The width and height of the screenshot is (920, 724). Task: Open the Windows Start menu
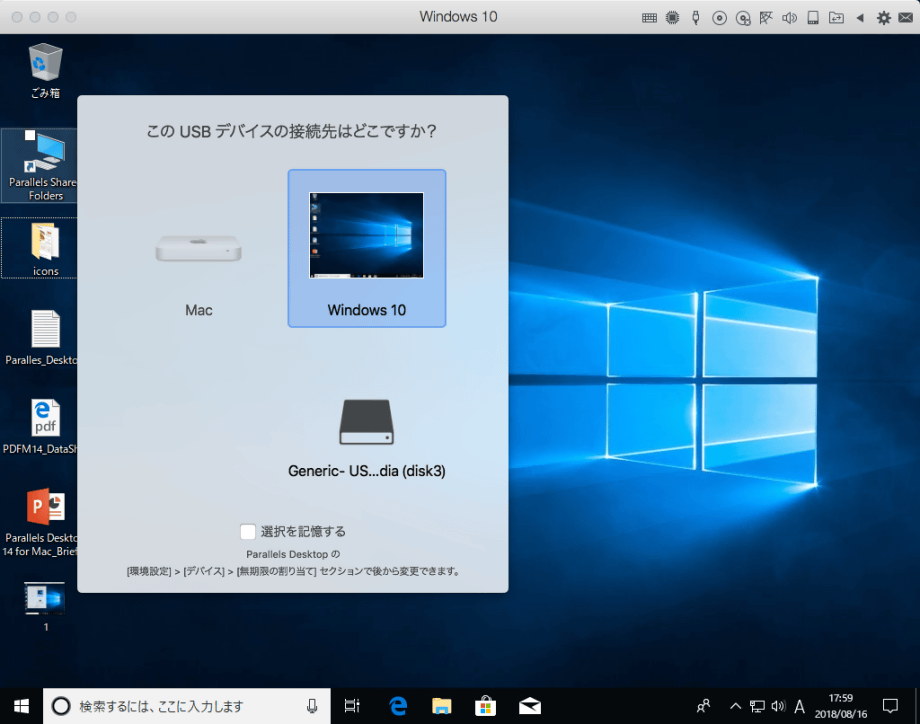click(21, 706)
